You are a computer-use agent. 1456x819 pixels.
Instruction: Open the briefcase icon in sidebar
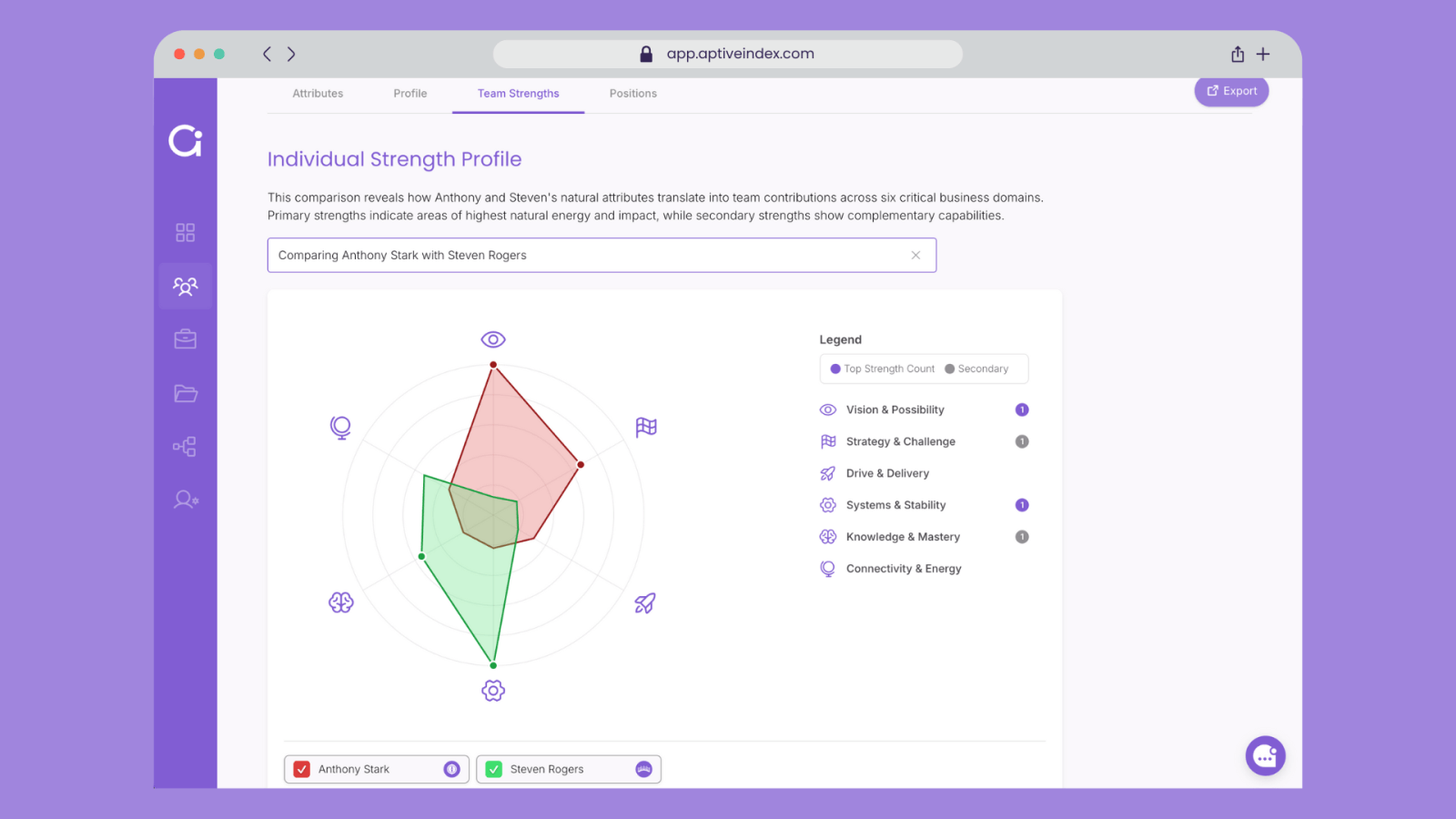(186, 339)
